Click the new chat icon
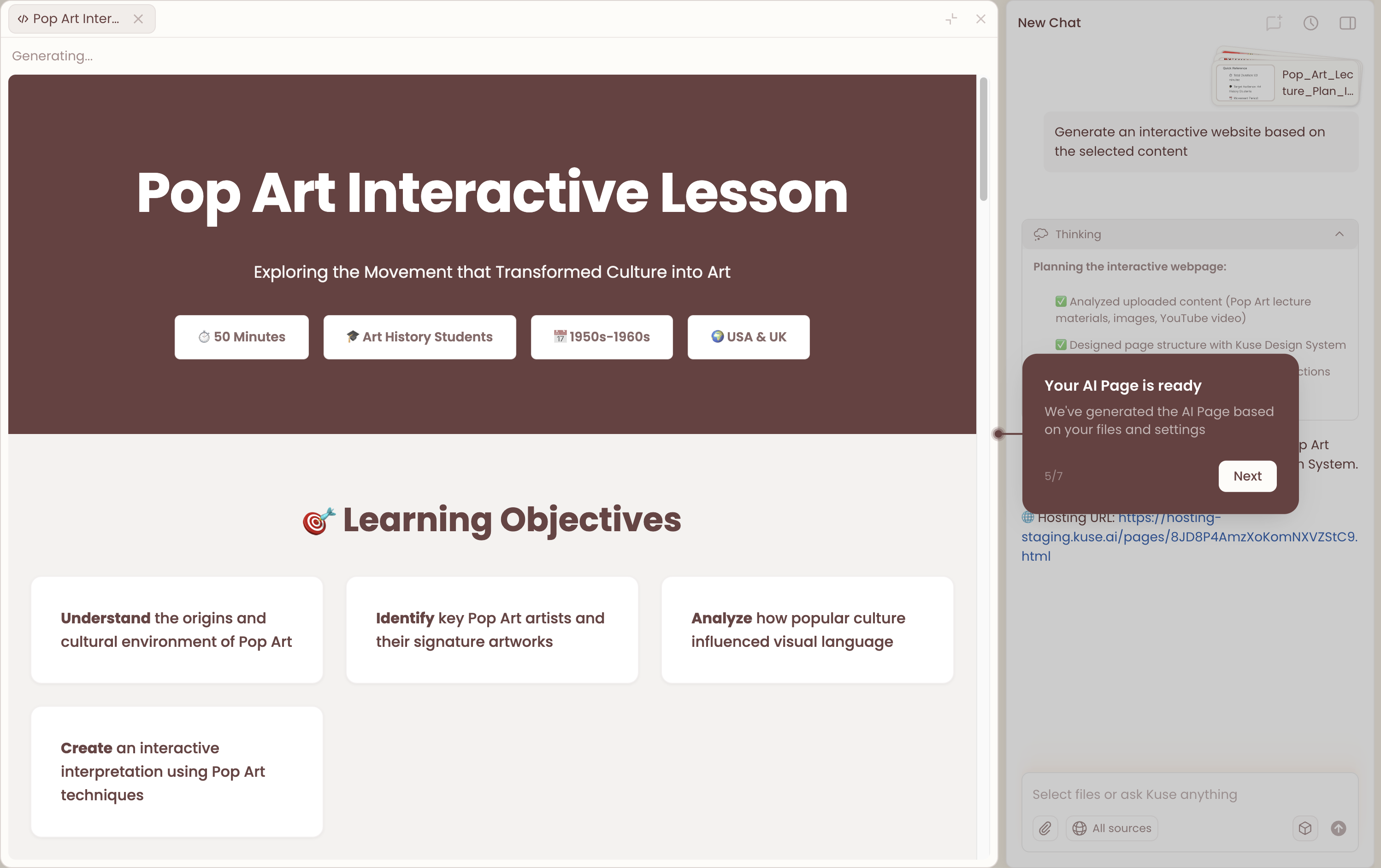The height and width of the screenshot is (868, 1381). pyautogui.click(x=1273, y=23)
